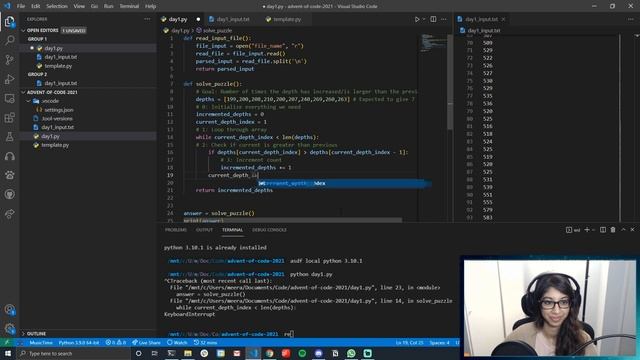Image resolution: width=640 pixels, height=360 pixels.
Task: Open launch profile dropdown beside new terminal
Action: click(593, 230)
